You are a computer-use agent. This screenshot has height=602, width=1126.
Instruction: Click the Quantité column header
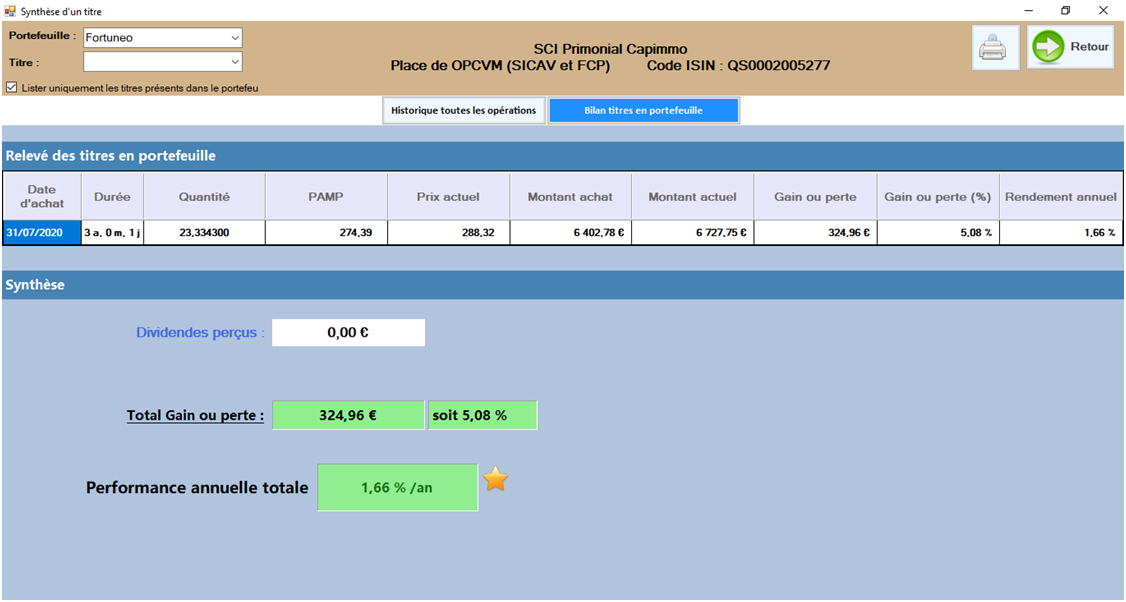coord(205,196)
